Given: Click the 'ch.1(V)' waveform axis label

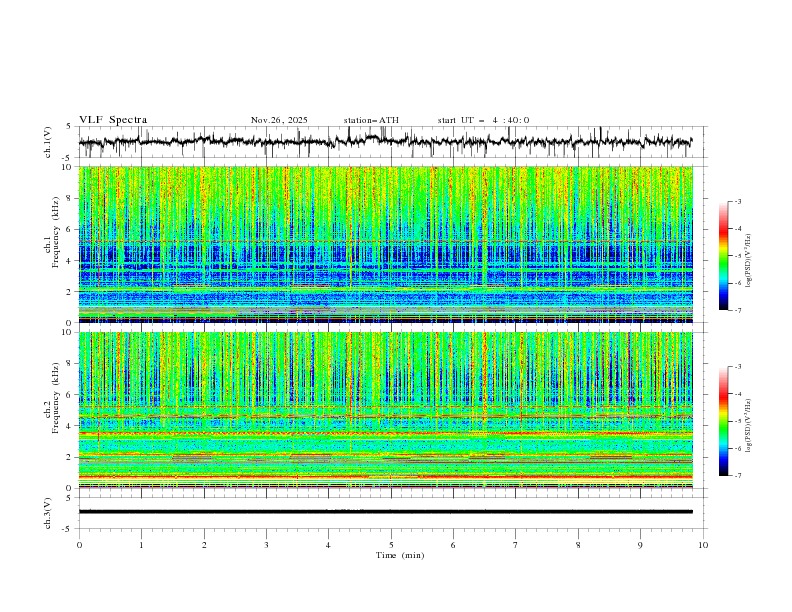Looking at the screenshot, I should 48,142.
